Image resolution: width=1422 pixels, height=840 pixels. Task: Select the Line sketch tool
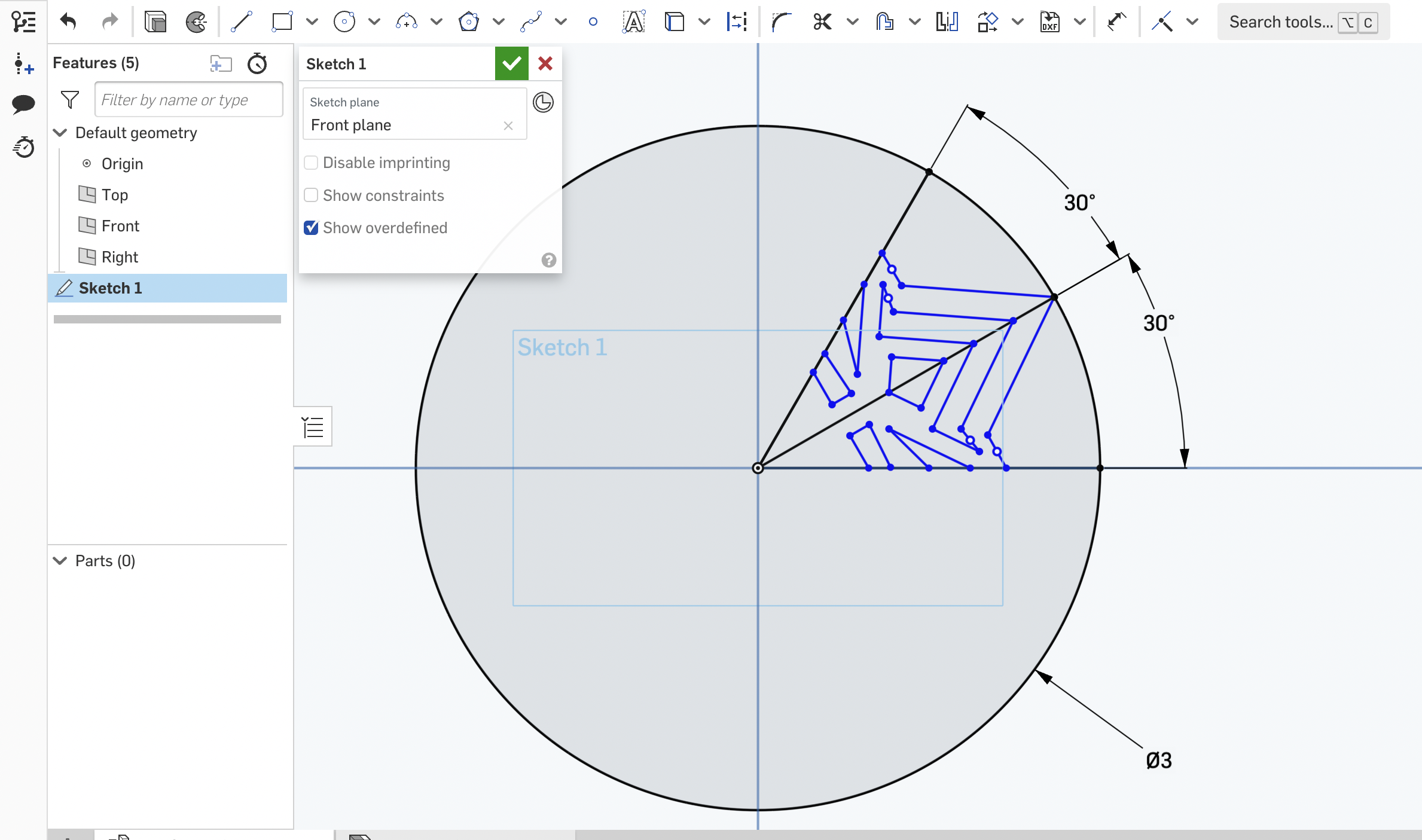pyautogui.click(x=242, y=22)
